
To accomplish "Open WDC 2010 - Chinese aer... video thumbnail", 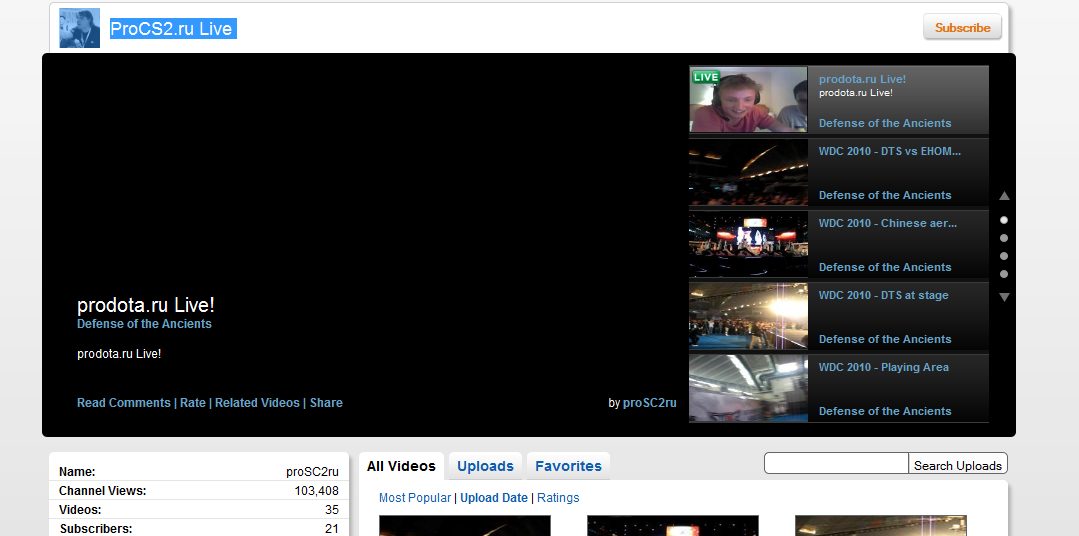I will pos(748,244).
